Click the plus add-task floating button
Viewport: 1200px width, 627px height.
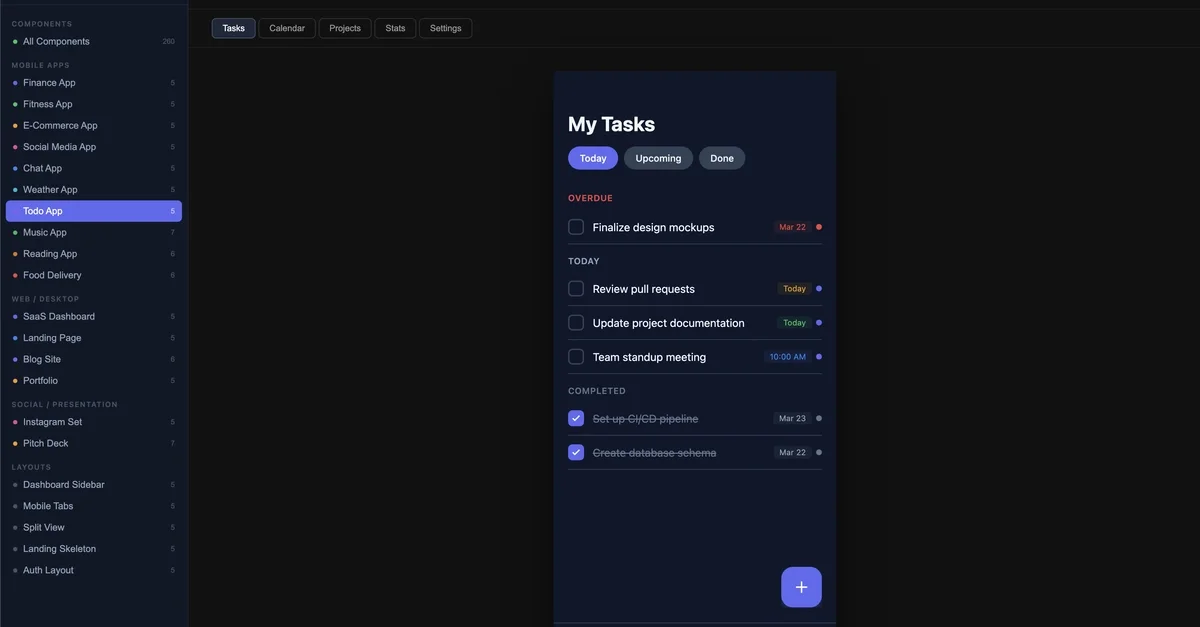(x=801, y=587)
